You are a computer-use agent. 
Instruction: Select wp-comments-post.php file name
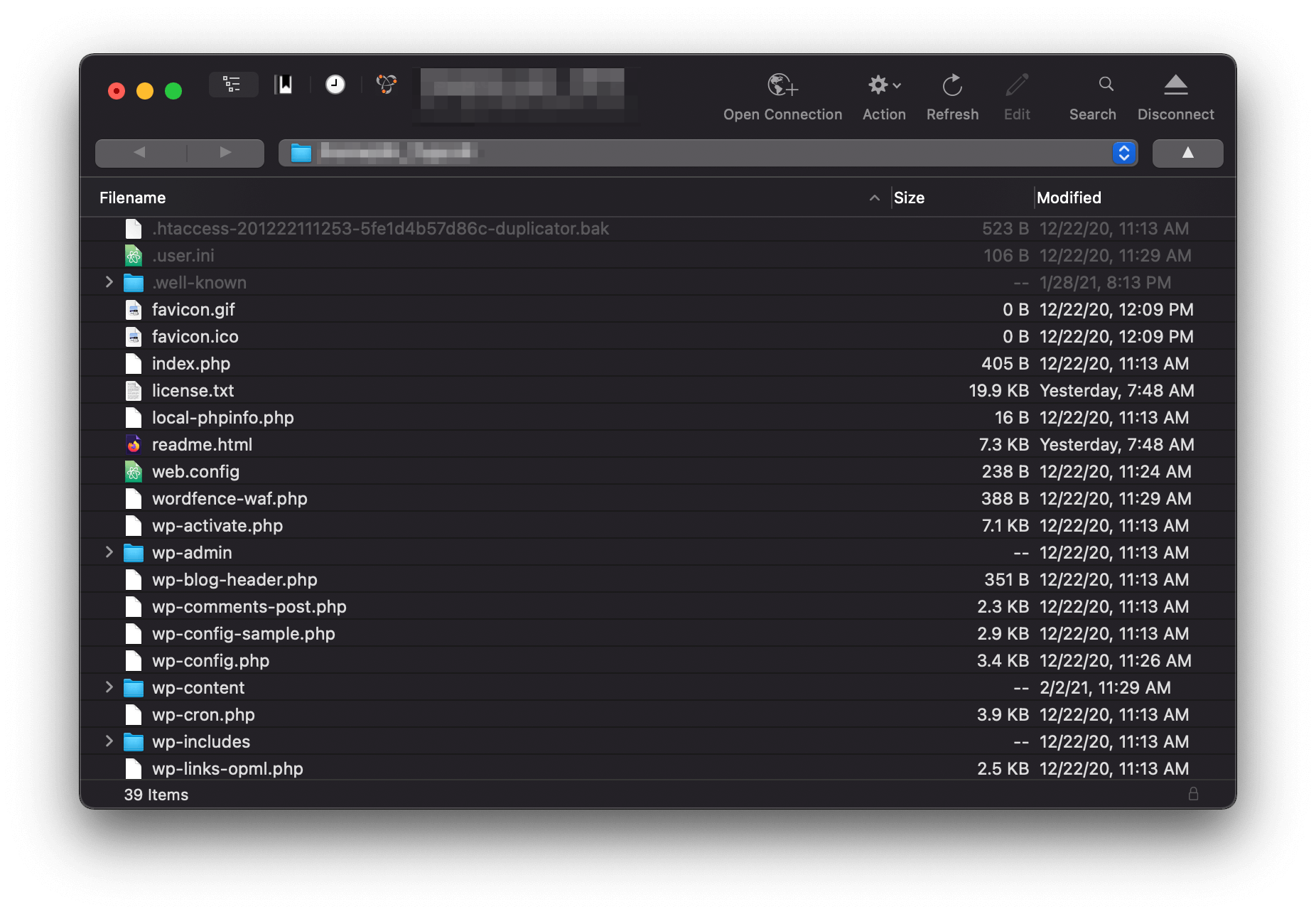click(x=249, y=606)
